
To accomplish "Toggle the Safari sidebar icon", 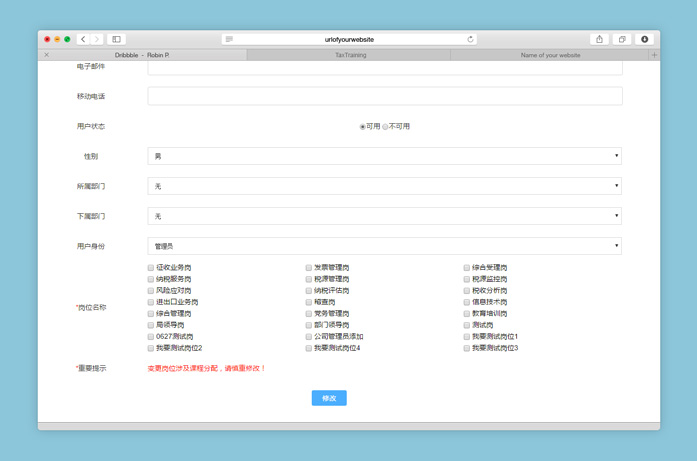I will (116, 39).
